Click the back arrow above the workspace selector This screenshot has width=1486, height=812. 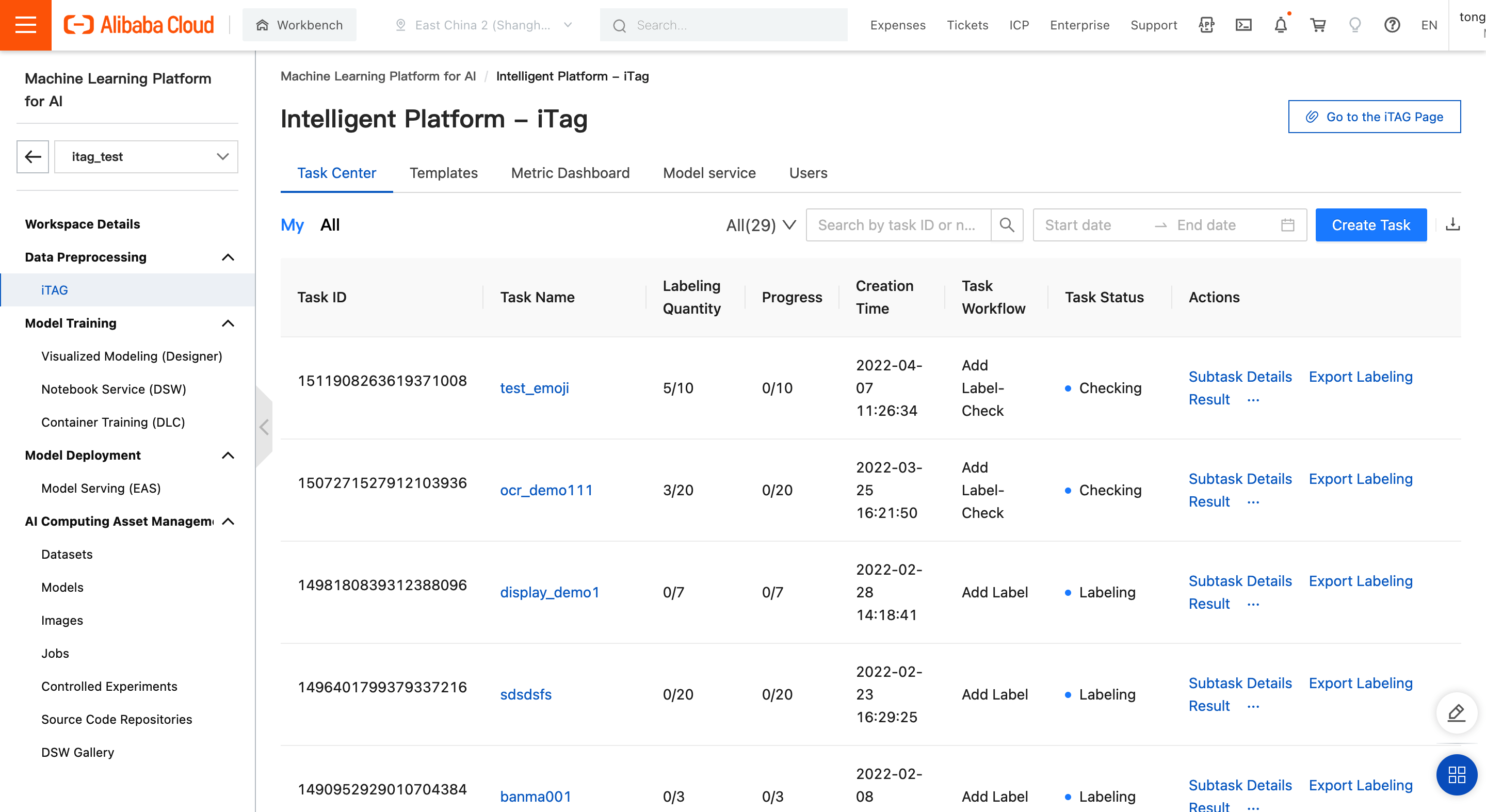click(33, 156)
